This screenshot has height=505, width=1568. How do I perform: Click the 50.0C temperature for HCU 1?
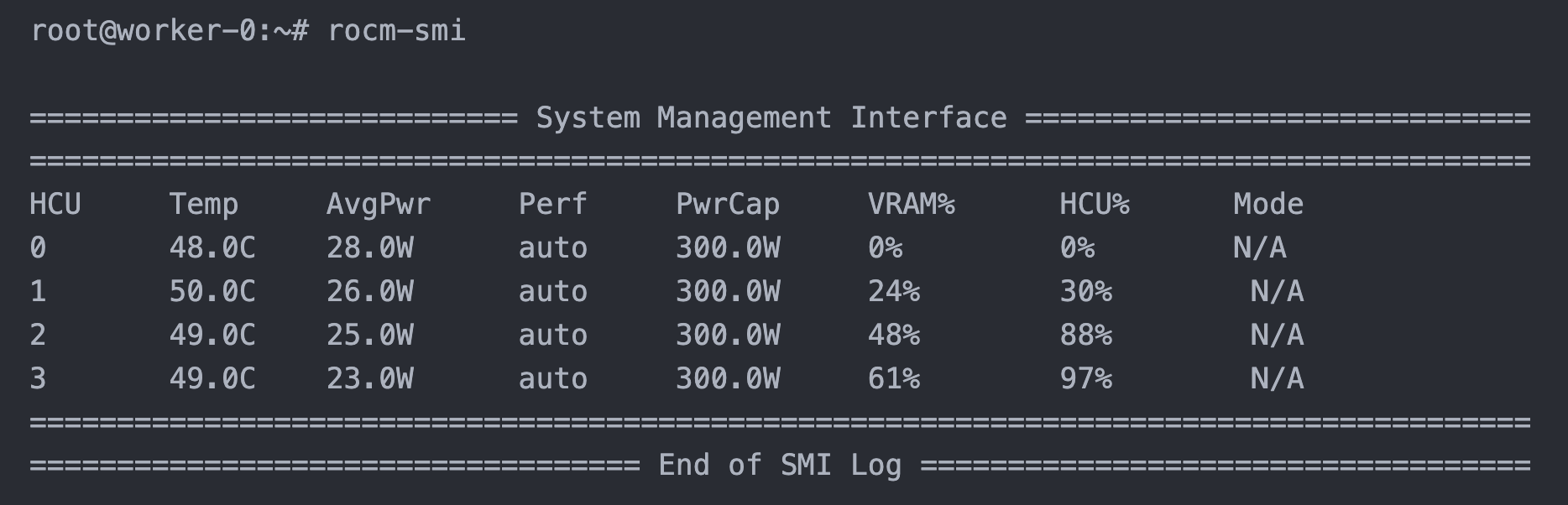212,292
